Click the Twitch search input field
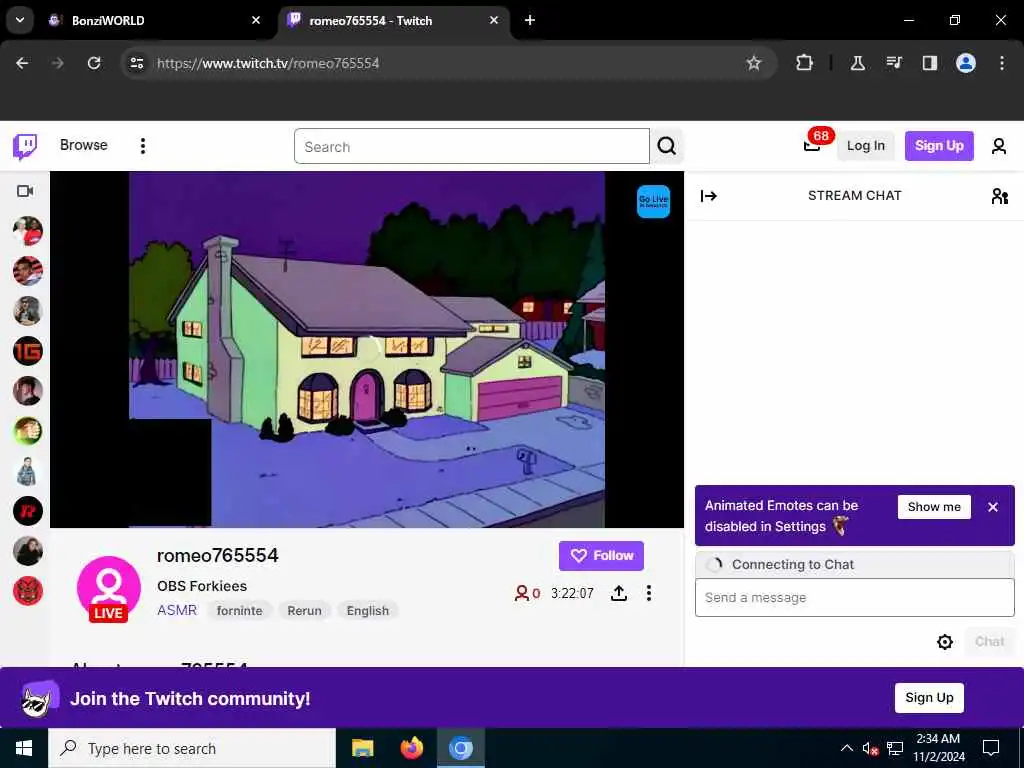Screen dimensions: 1024x768 (x=472, y=146)
